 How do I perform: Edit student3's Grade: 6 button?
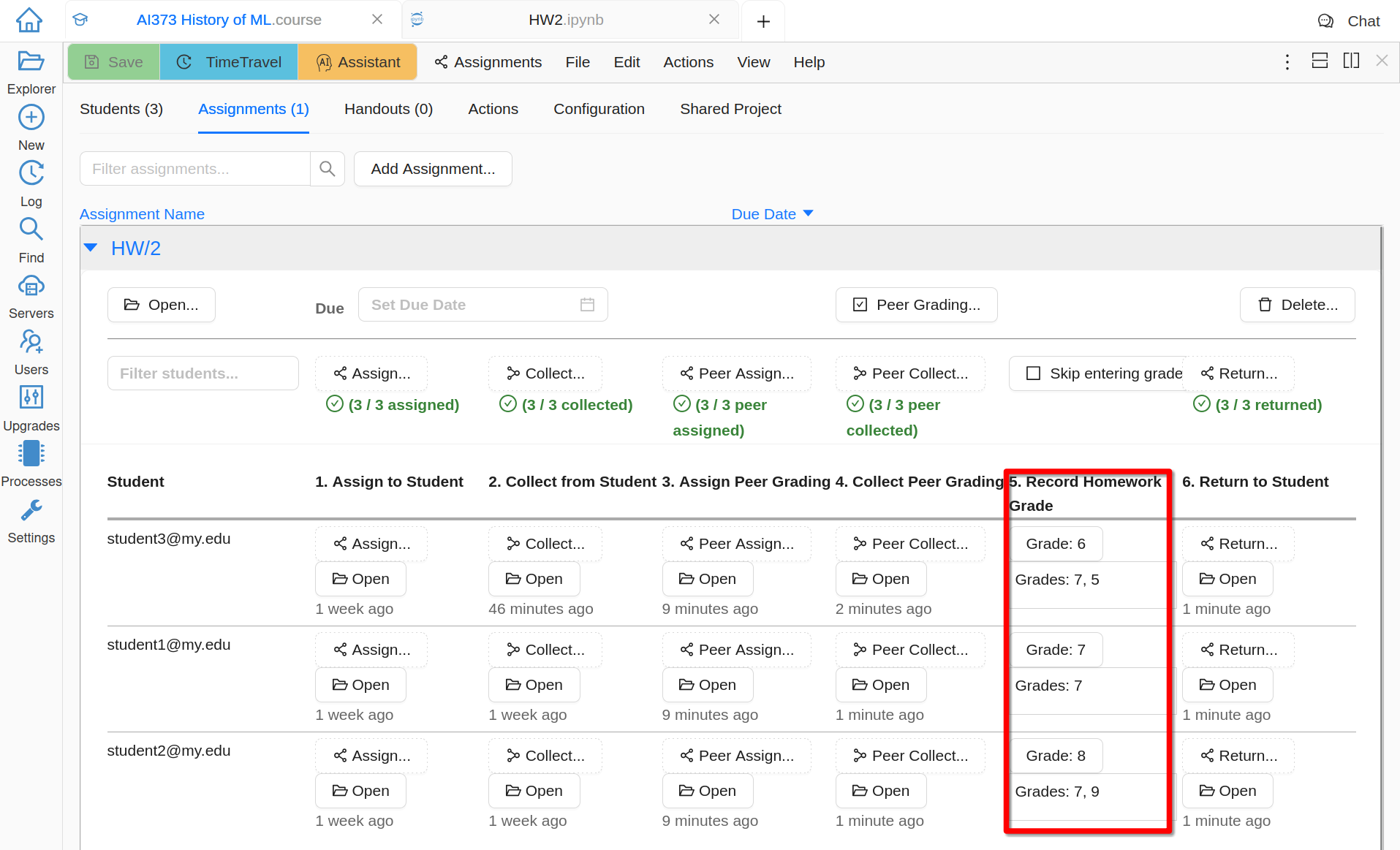pyautogui.click(x=1056, y=544)
